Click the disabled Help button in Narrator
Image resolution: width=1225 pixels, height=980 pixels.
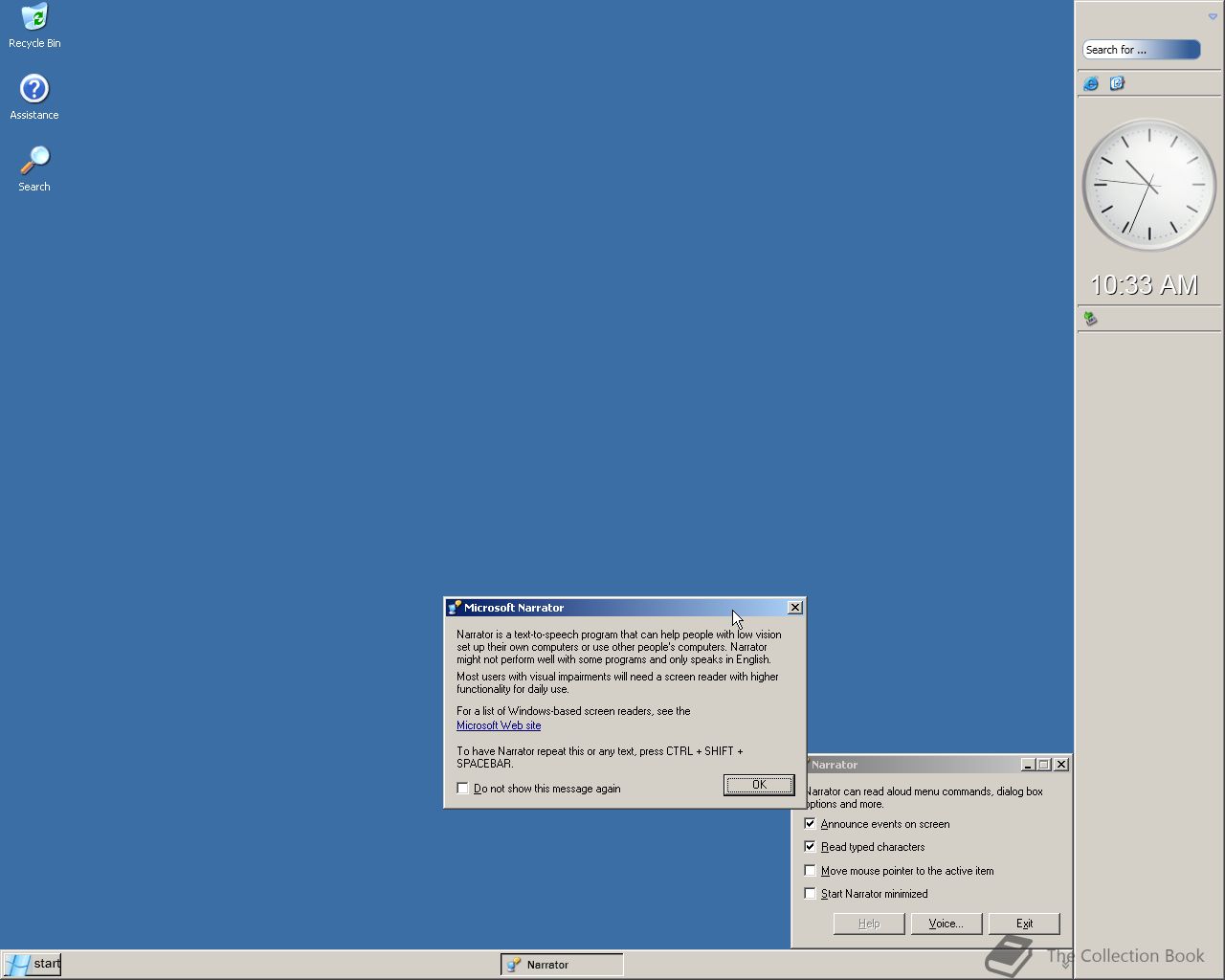coord(869,924)
